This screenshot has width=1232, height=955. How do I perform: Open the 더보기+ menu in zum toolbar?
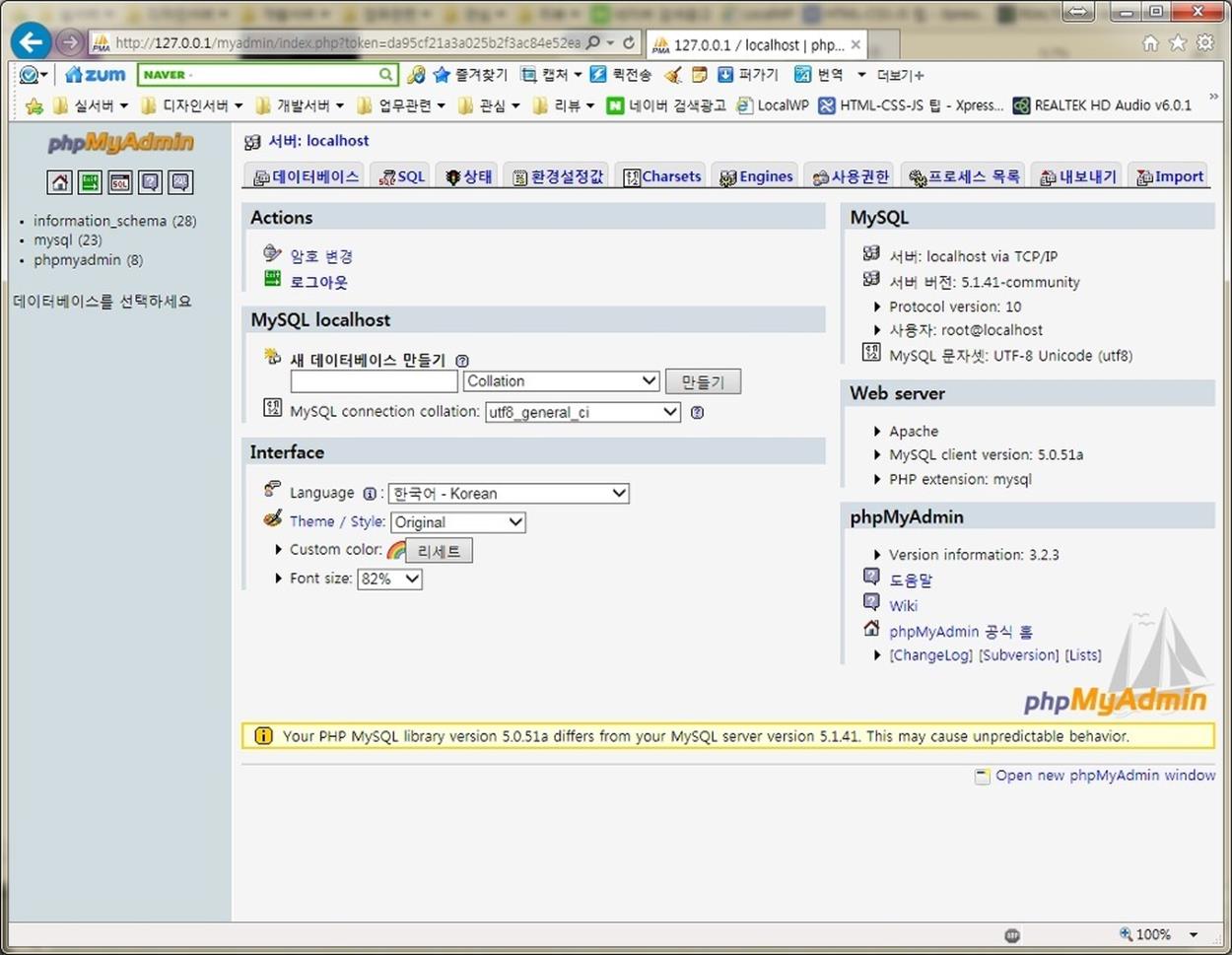pyautogui.click(x=899, y=75)
